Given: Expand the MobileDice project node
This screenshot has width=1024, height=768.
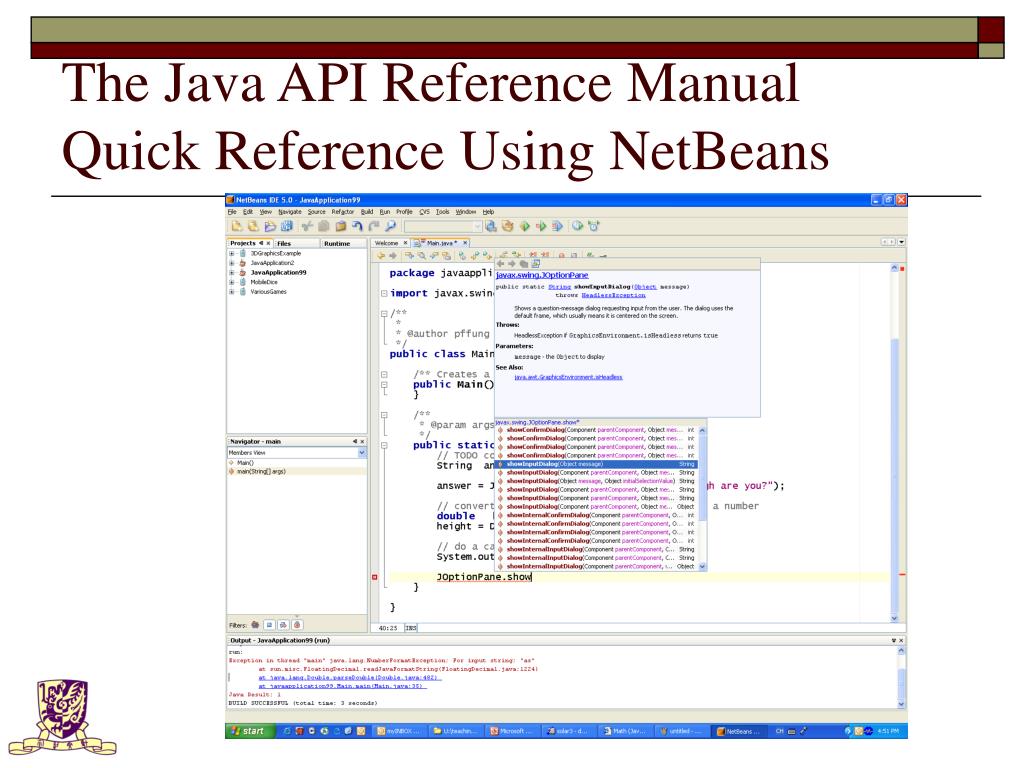Looking at the screenshot, I should pyautogui.click(x=231, y=282).
